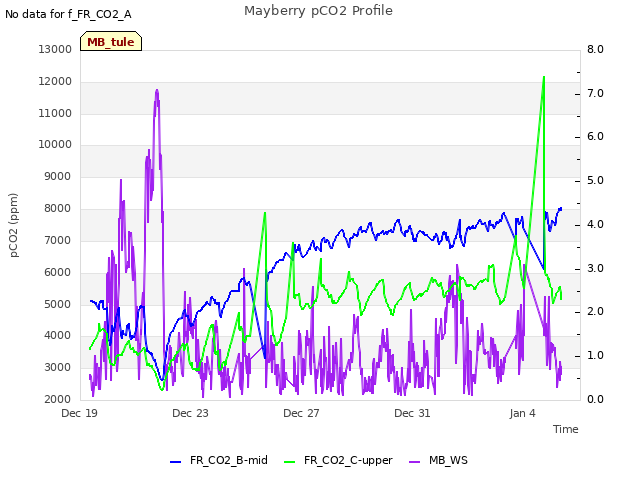Screen dimensions: 640x480
Task: Click the MB_tule label box
Action: pos(111,41)
